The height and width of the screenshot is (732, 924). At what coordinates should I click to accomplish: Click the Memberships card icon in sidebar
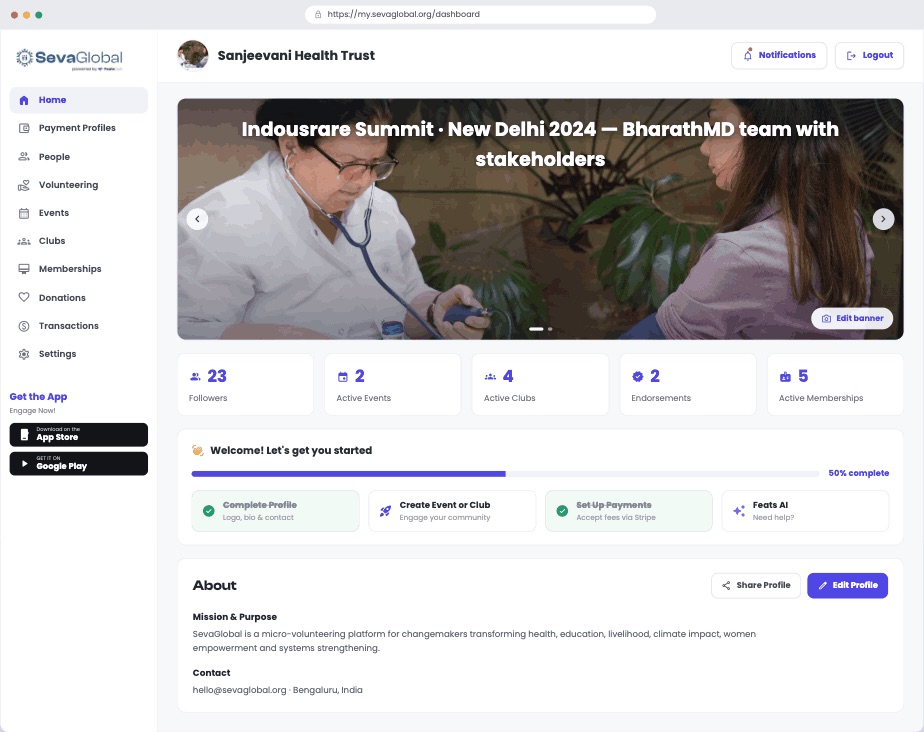[x=24, y=269]
